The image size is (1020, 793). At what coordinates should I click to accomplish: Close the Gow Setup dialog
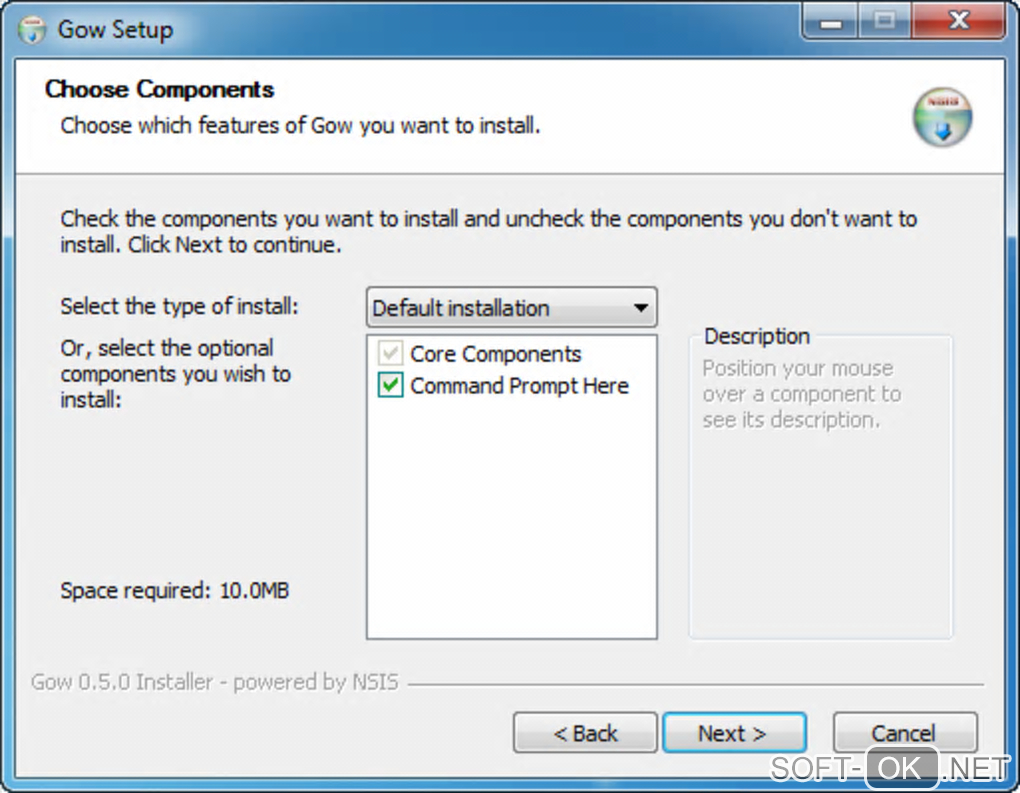tap(957, 22)
